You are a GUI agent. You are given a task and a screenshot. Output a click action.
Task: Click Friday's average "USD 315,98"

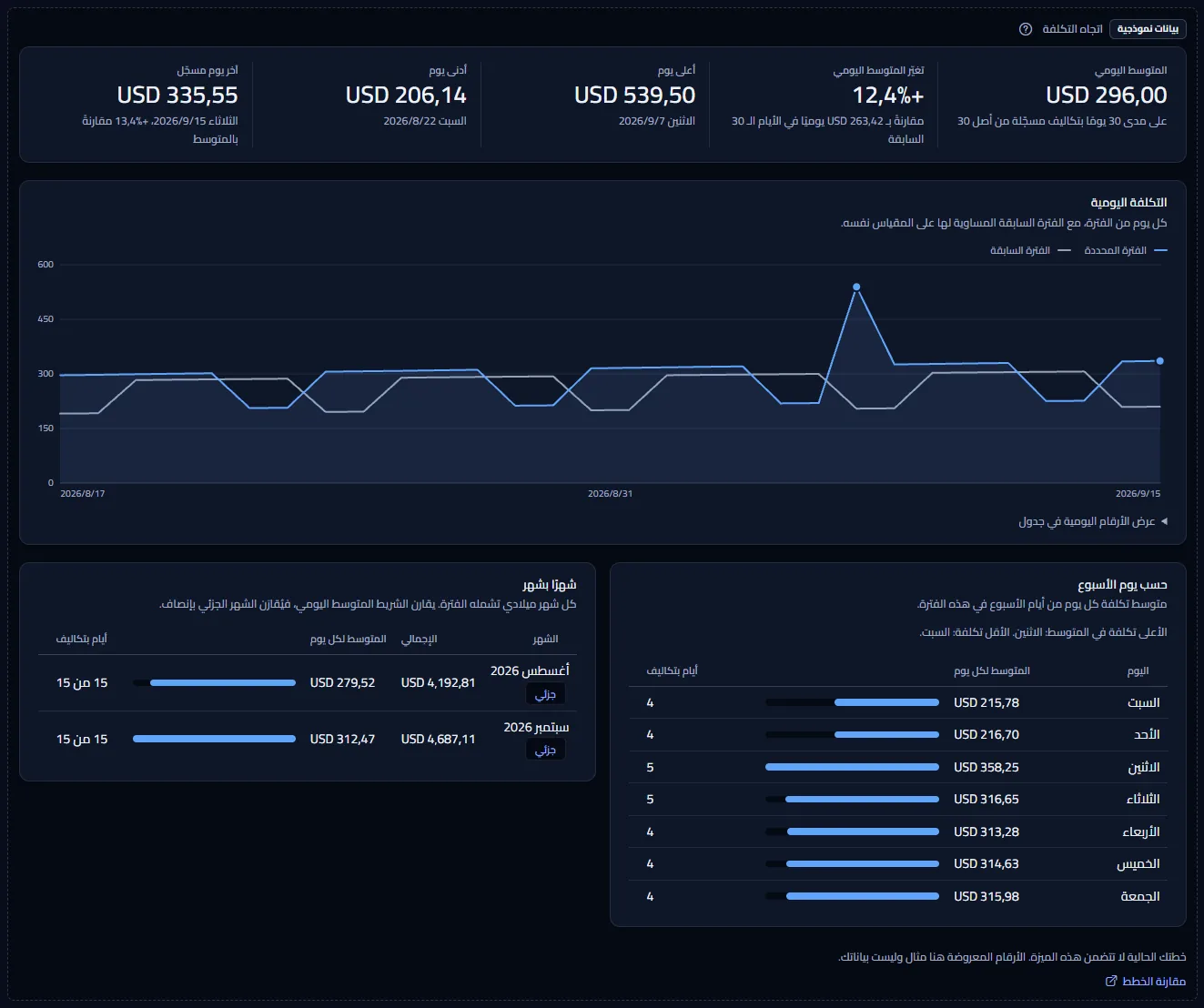click(986, 896)
